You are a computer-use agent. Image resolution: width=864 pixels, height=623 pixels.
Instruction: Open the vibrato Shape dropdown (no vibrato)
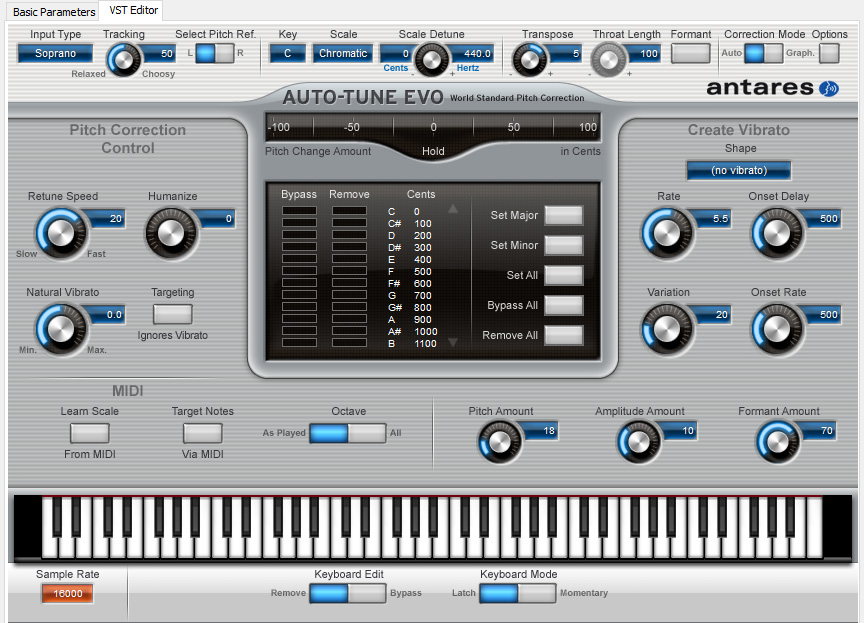[738, 170]
